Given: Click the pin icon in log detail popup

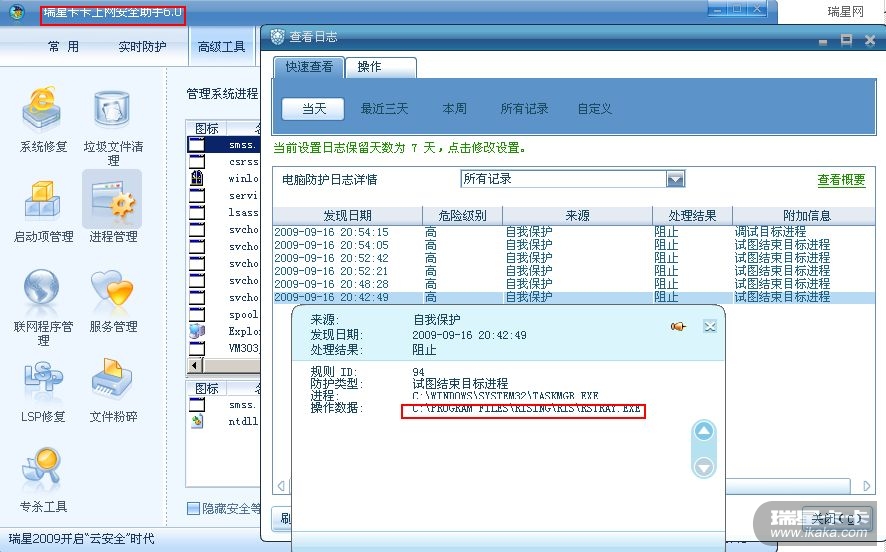Looking at the screenshot, I should (678, 327).
